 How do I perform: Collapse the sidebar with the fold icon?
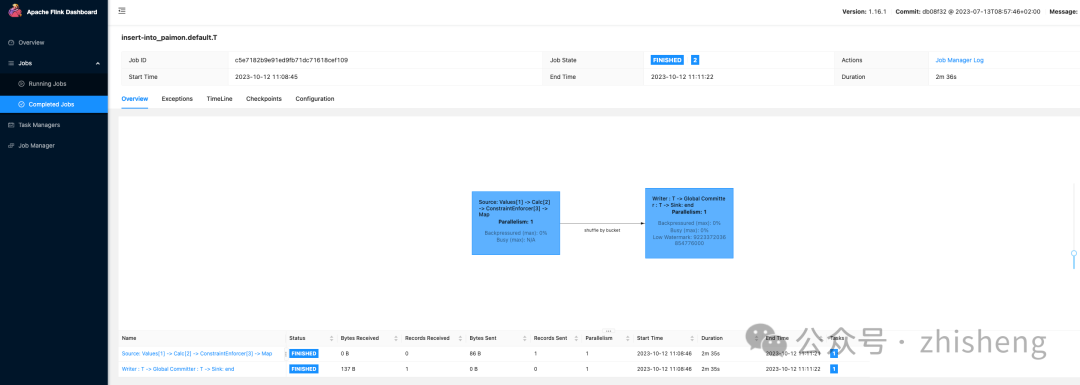pyautogui.click(x=122, y=11)
